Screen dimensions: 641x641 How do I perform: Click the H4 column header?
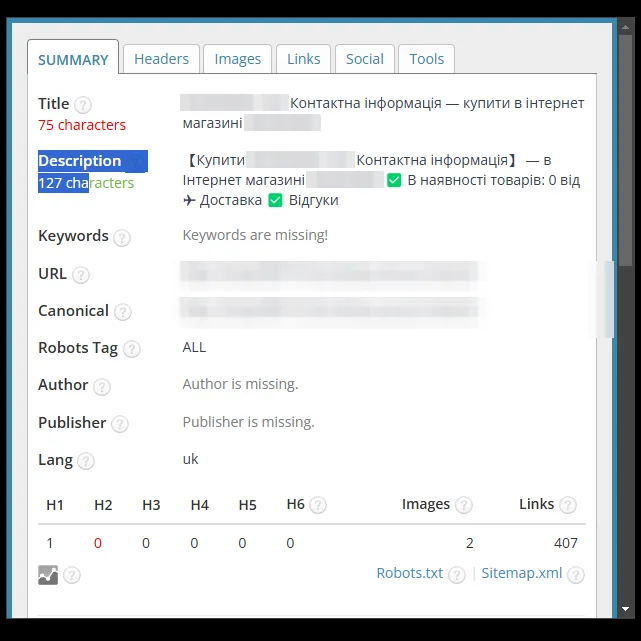coord(199,505)
